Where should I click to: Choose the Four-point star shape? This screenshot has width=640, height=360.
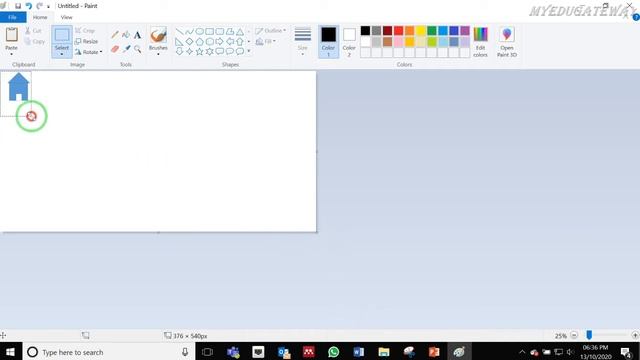189,51
